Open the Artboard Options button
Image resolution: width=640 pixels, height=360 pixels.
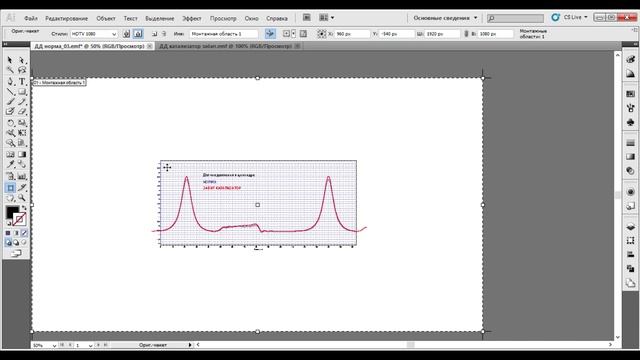(x=303, y=34)
